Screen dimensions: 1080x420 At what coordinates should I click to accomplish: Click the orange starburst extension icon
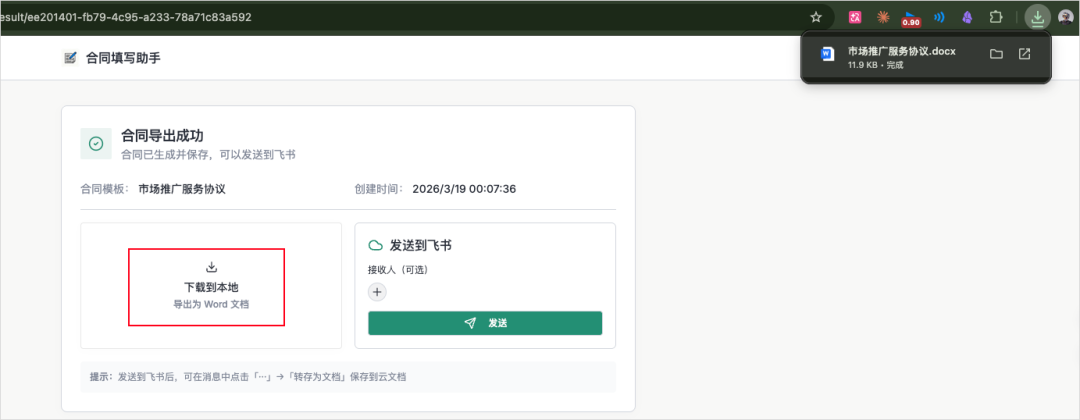coord(883,17)
